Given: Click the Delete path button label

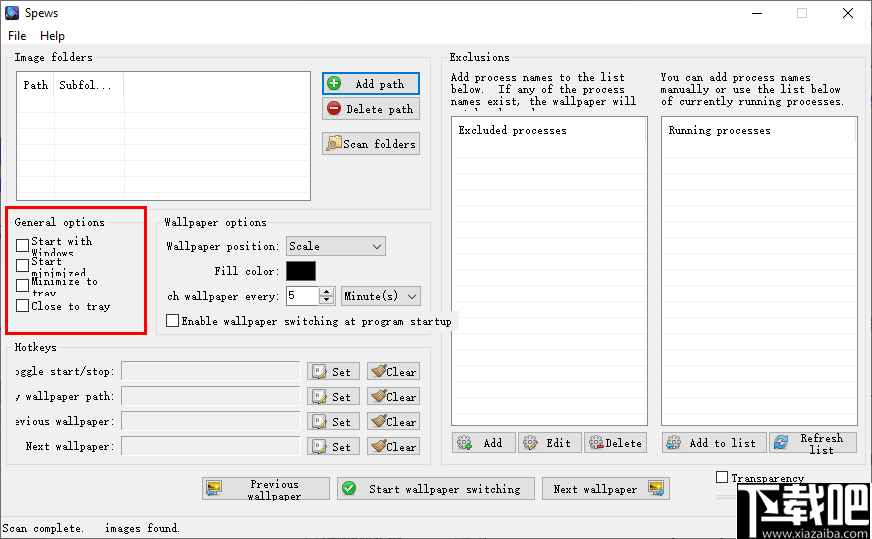Looking at the screenshot, I should (380, 109).
